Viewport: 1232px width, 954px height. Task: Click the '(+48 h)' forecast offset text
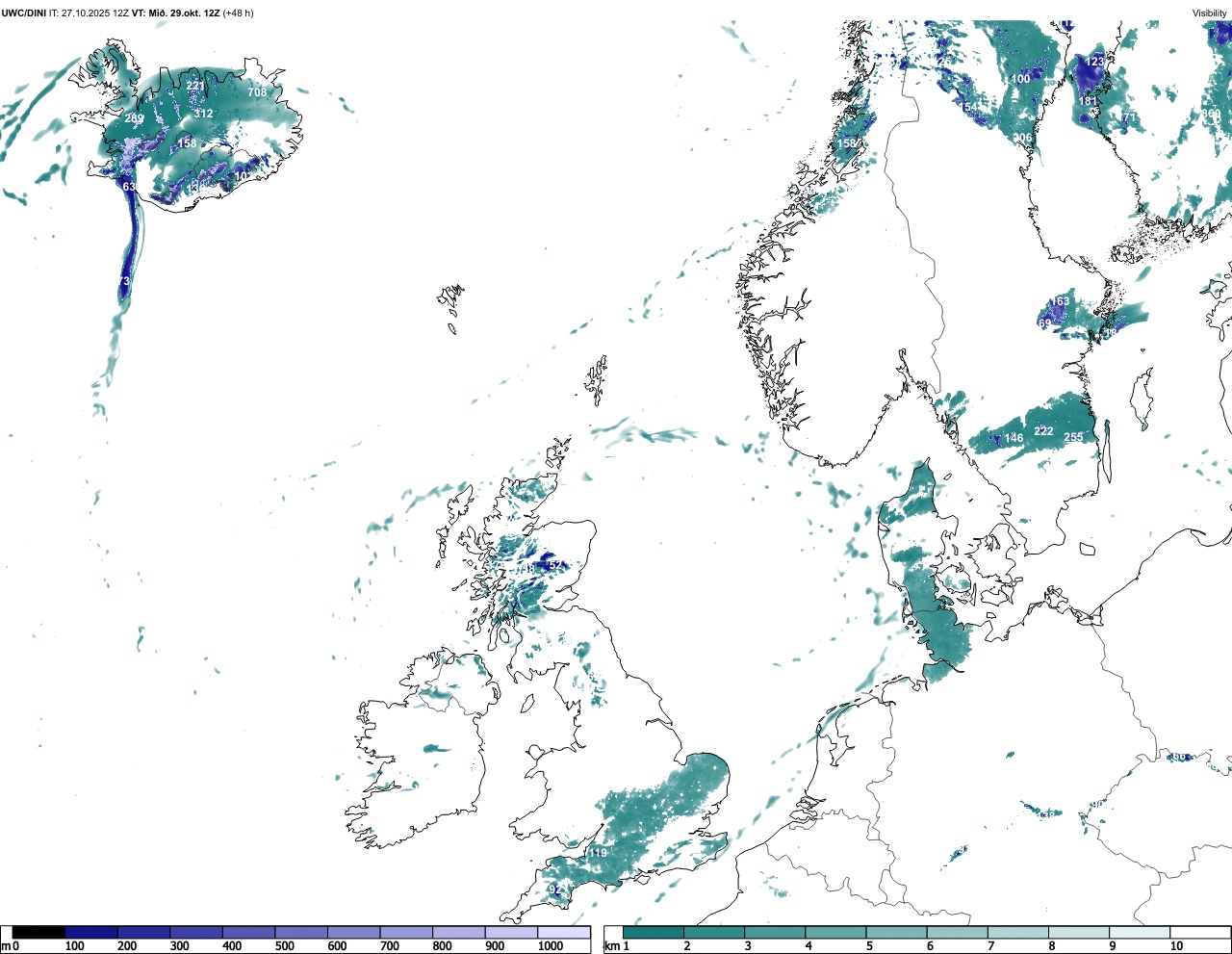point(238,13)
